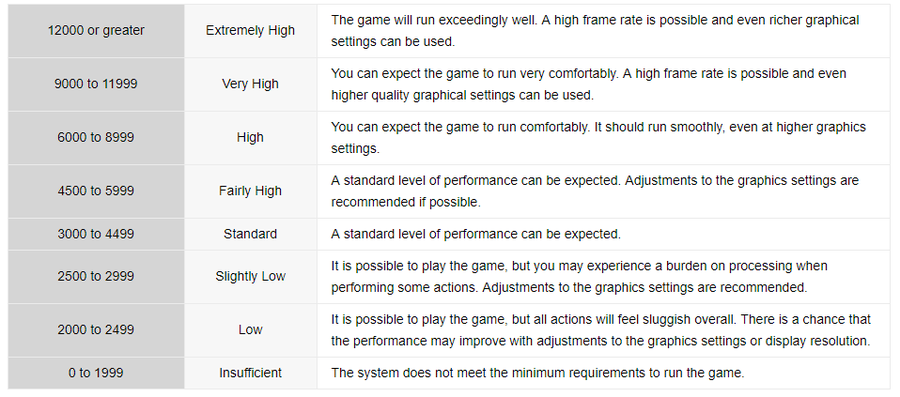Select the 'High' rating cell
Image resolution: width=900 pixels, height=397 pixels.
click(x=250, y=138)
